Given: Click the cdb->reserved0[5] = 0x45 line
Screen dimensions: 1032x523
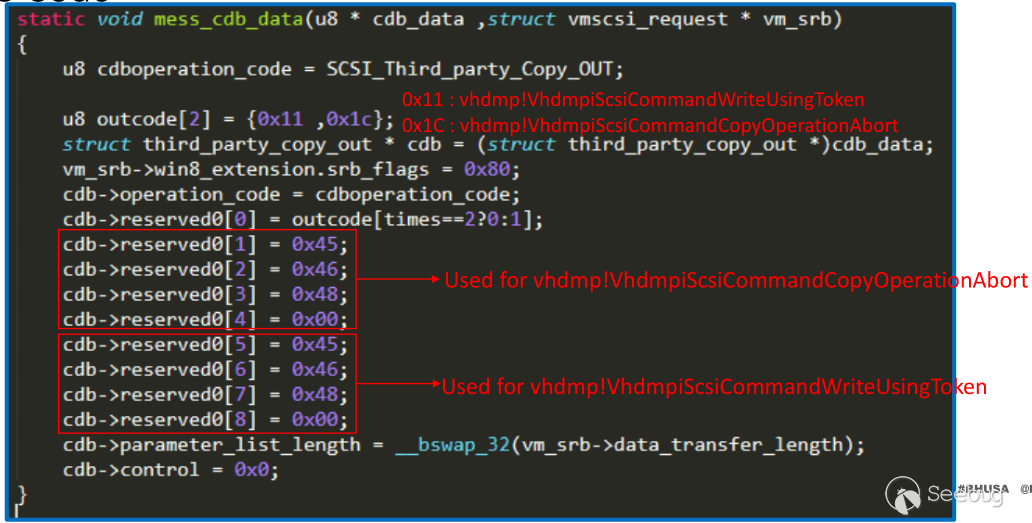Looking at the screenshot, I should 205,345.
